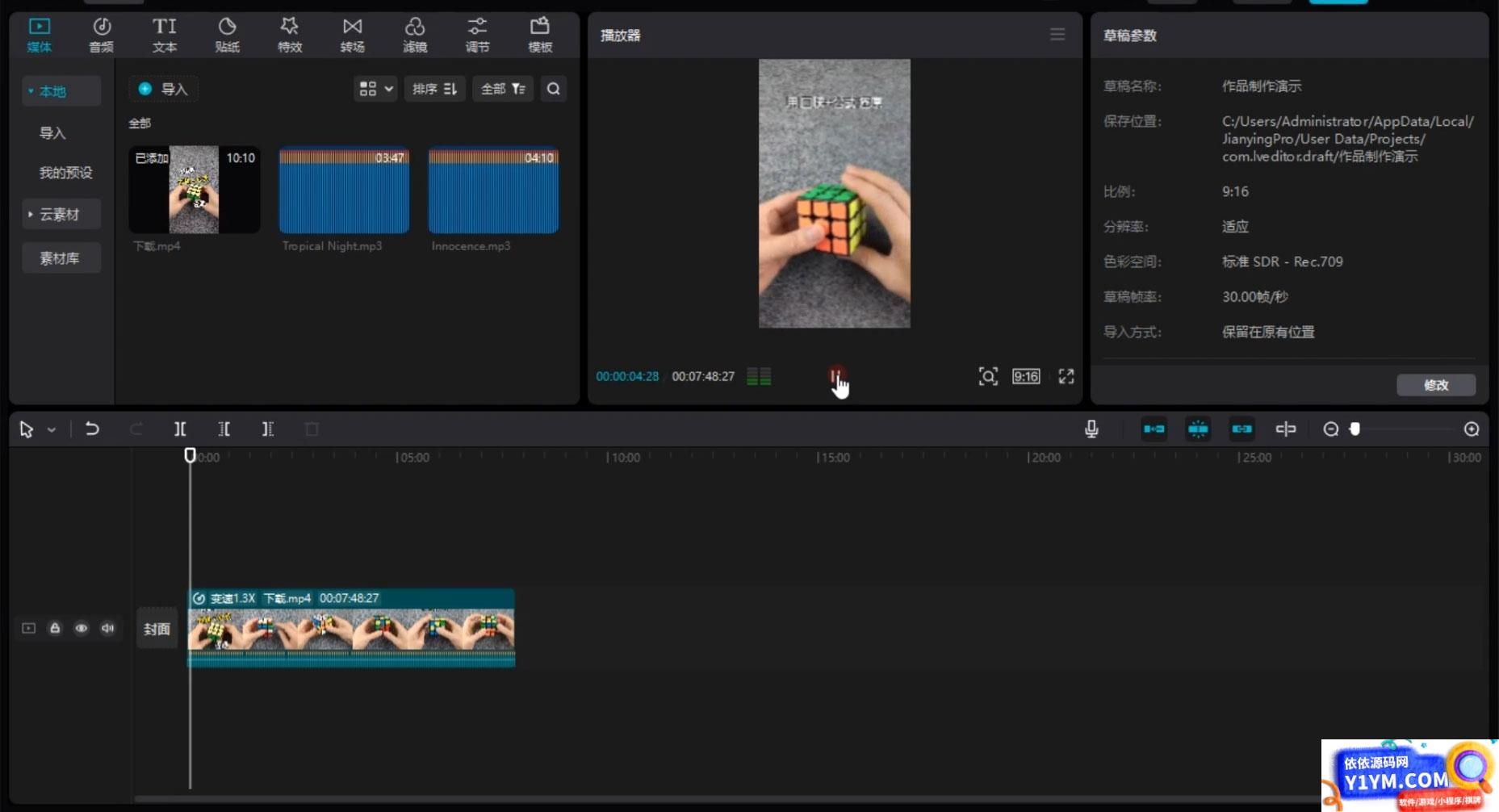The height and width of the screenshot is (812, 1499).
Task: Switch to the 媒体 media tab
Action: (x=39, y=36)
